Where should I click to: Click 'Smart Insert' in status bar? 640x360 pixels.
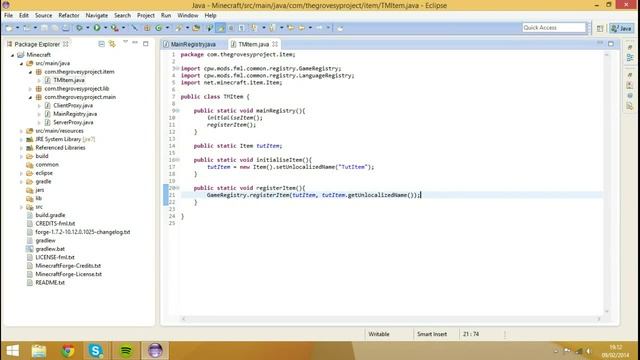click(432, 334)
